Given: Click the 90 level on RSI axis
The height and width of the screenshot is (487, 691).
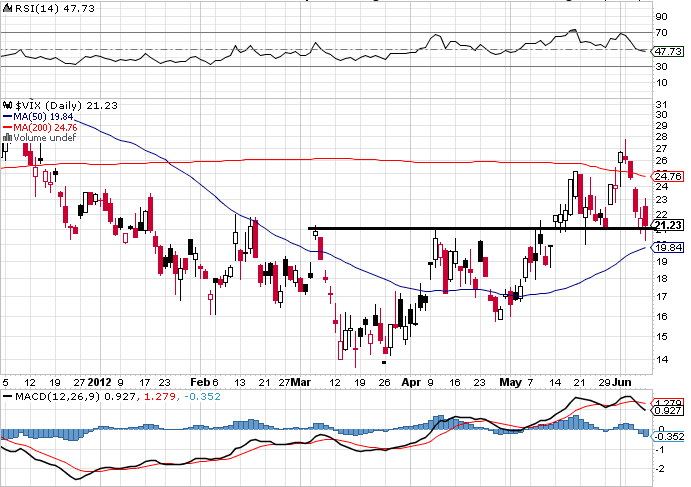Looking at the screenshot, I should coord(661,17).
